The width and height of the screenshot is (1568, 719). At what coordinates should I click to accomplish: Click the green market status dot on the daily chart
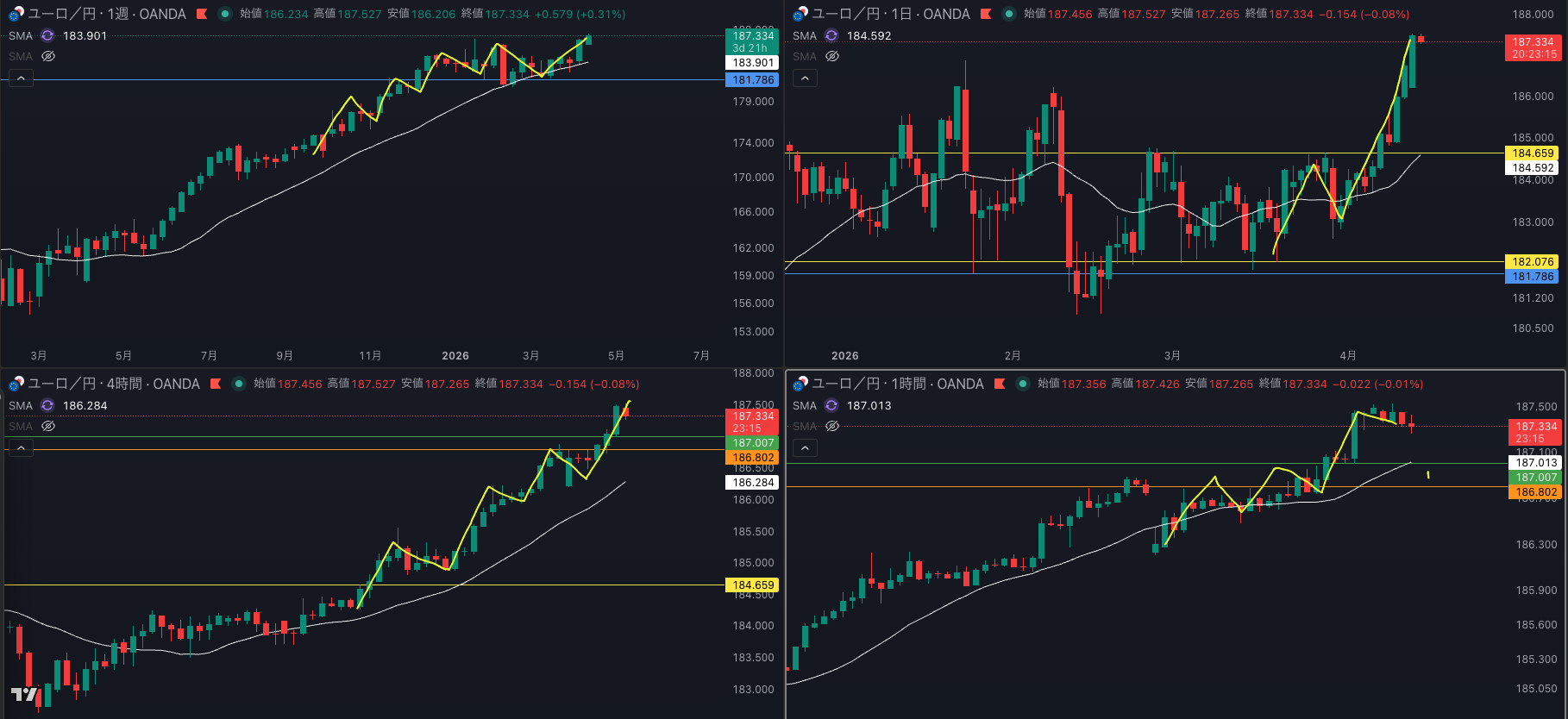[1008, 14]
